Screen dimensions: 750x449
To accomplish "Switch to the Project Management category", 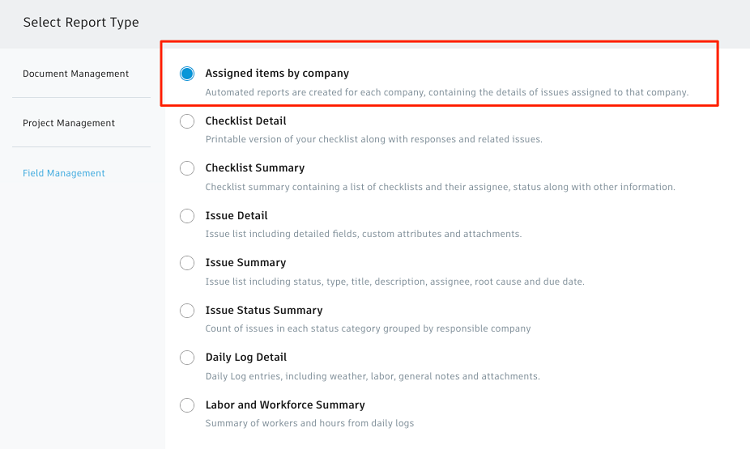I will [69, 123].
